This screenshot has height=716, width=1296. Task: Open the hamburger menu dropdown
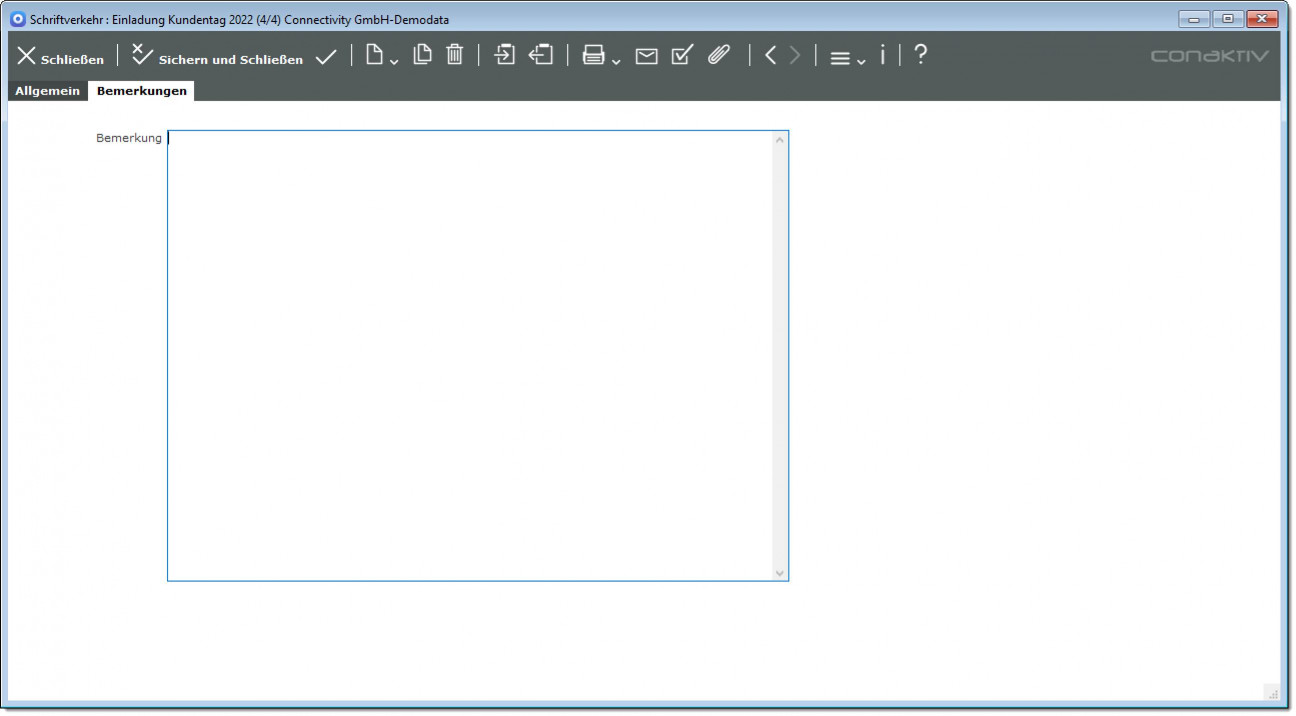847,58
